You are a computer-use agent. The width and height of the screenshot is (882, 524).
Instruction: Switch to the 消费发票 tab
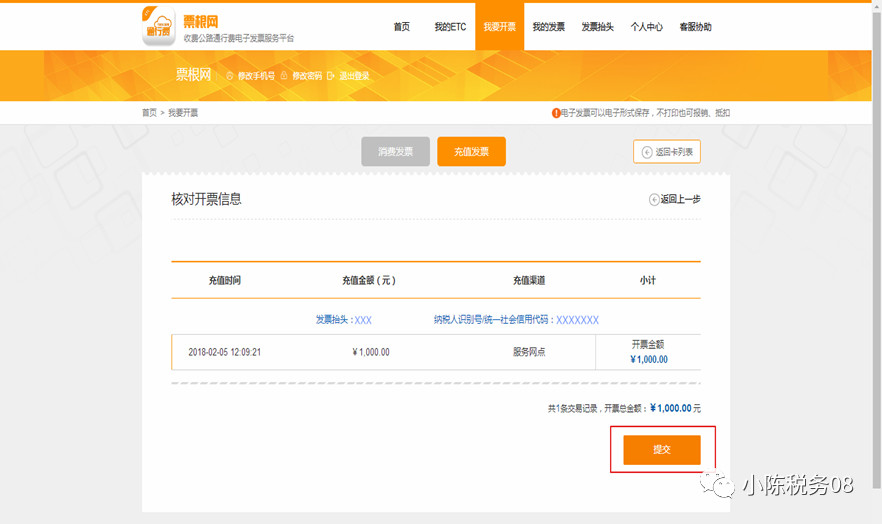point(395,152)
